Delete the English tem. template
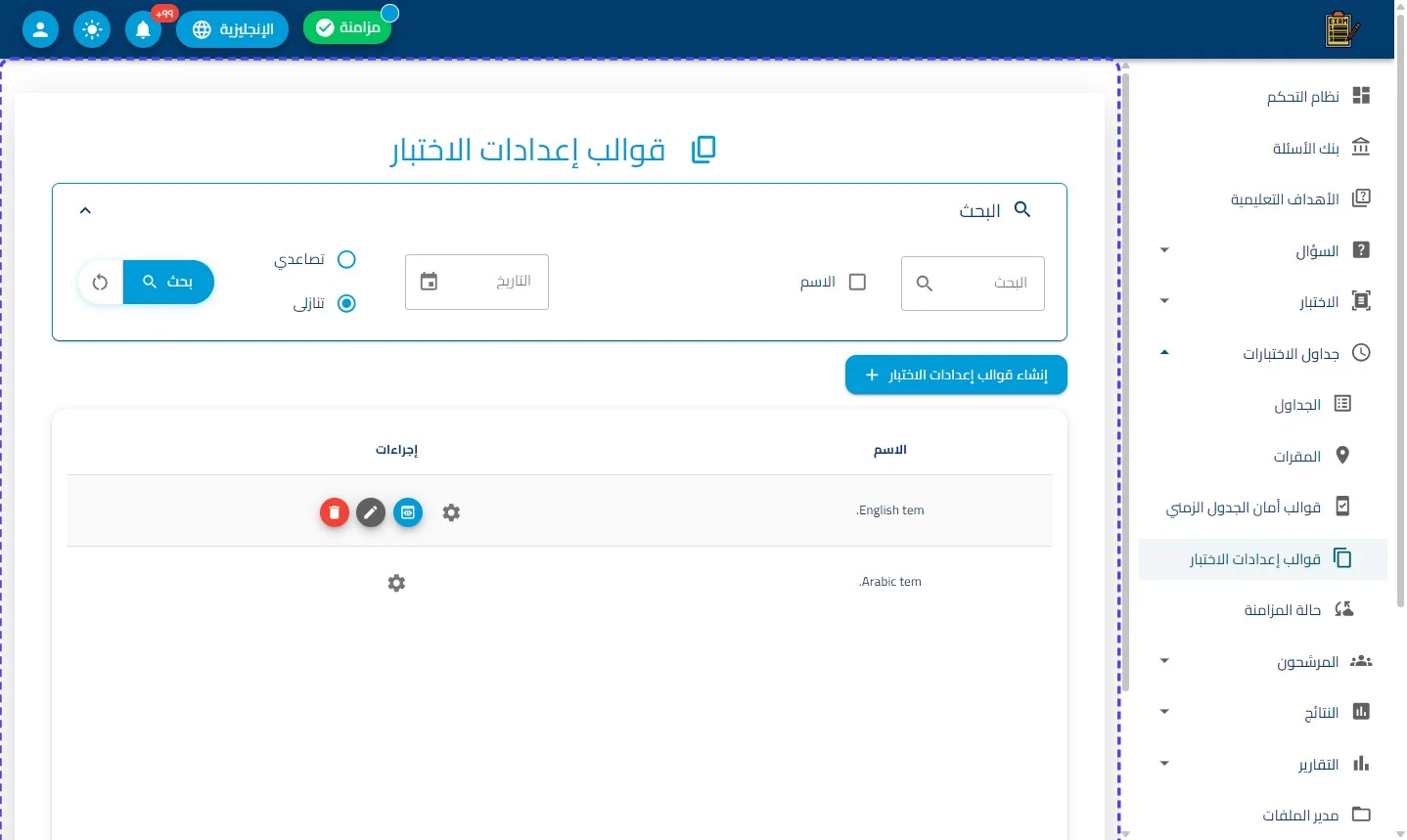This screenshot has height=840, width=1407. pos(335,512)
